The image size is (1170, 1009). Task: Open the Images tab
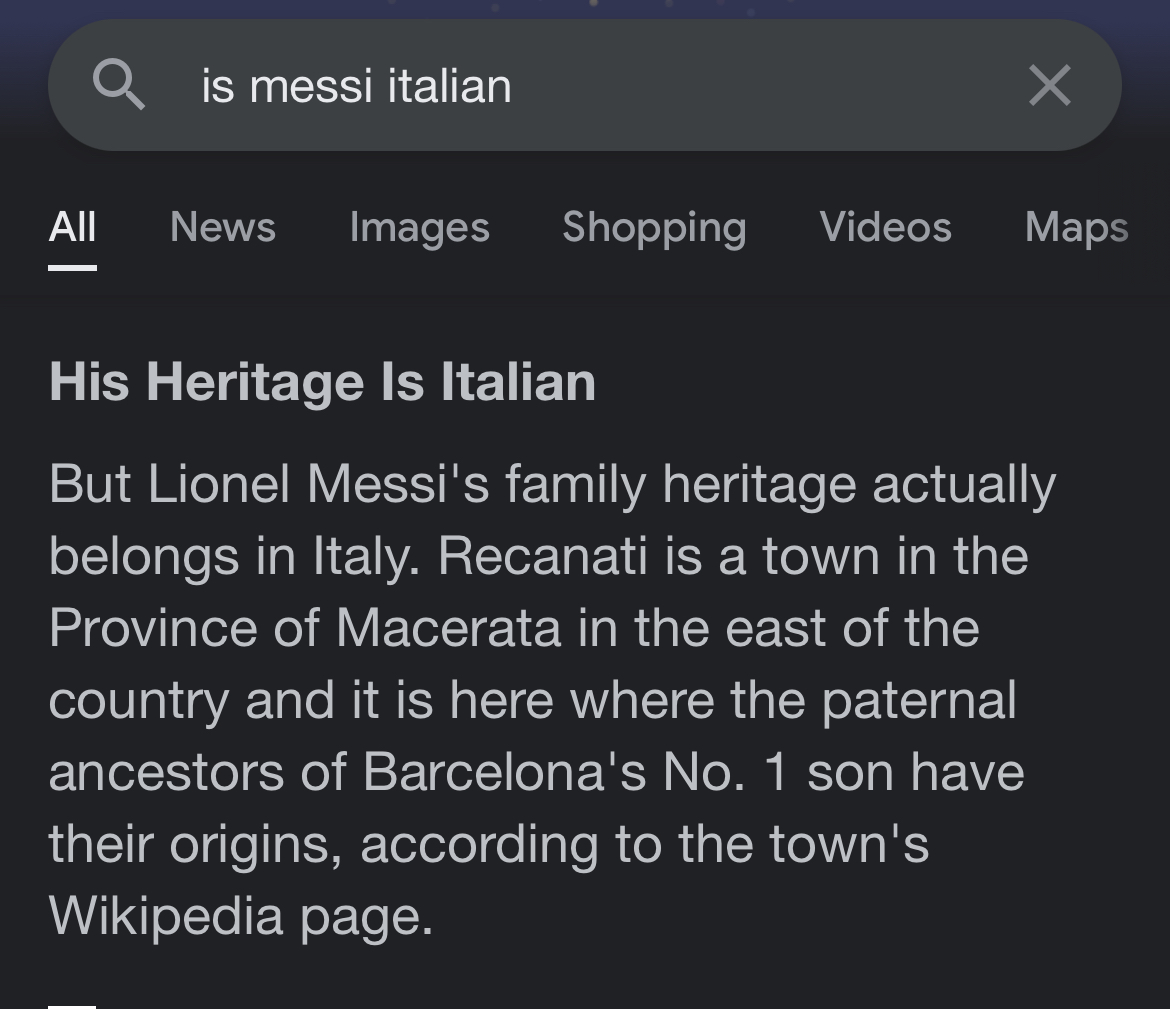(419, 227)
